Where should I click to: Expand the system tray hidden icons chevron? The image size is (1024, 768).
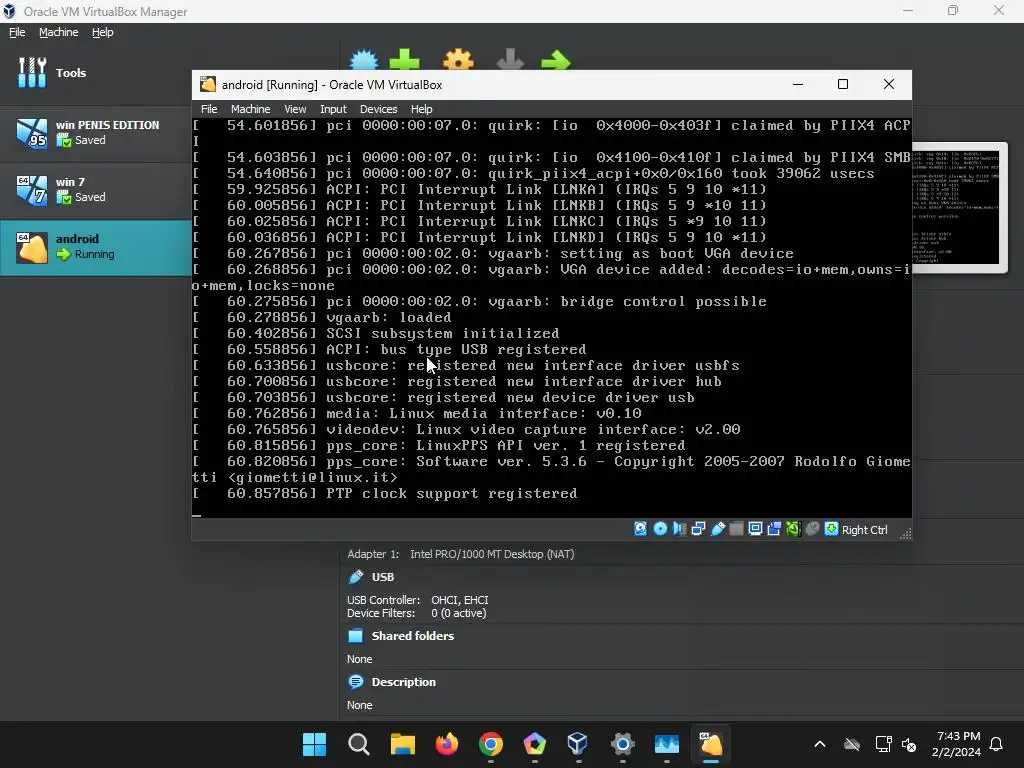coord(820,744)
